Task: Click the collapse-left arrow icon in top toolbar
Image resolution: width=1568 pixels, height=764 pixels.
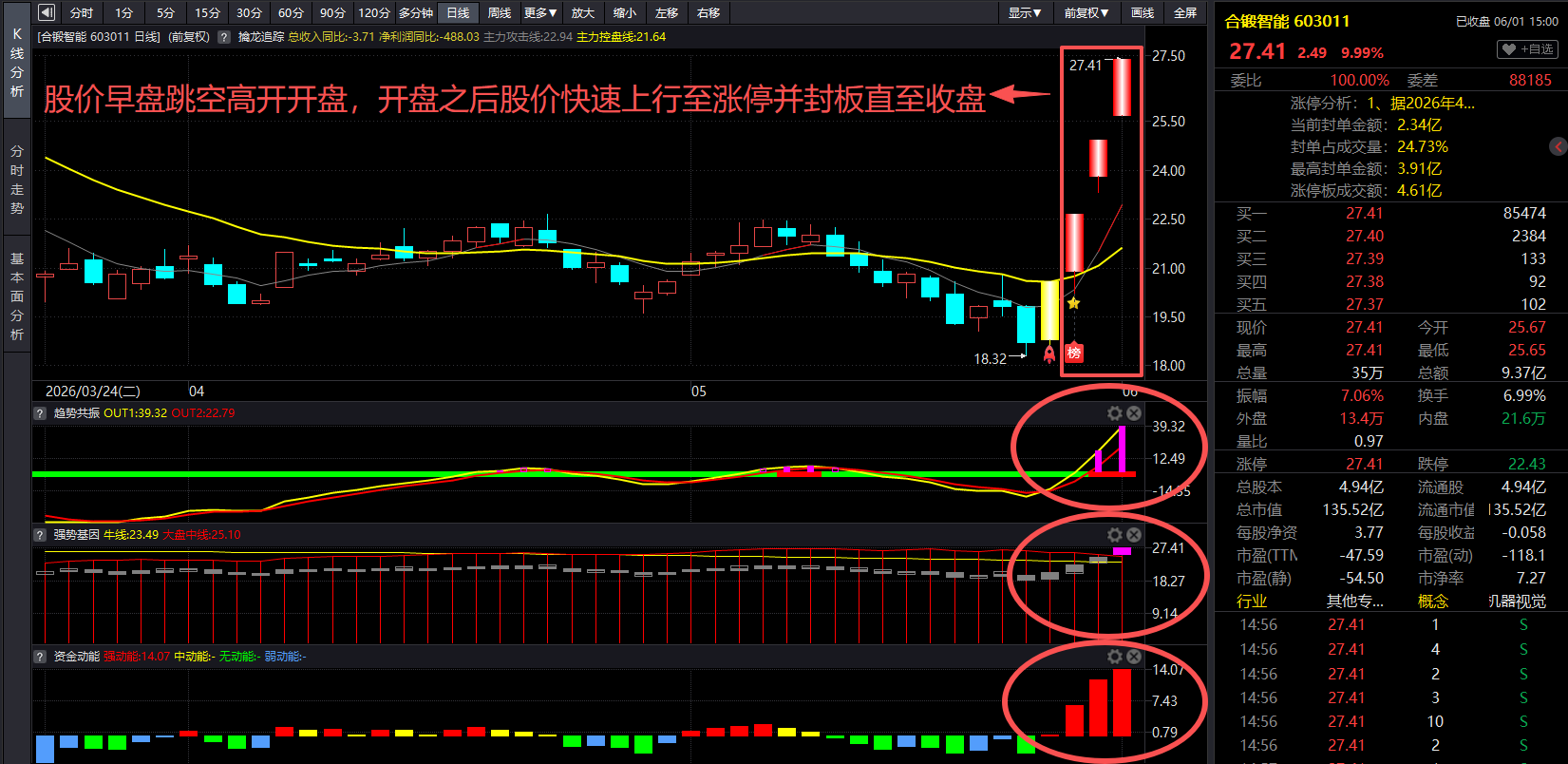Action: click(47, 12)
